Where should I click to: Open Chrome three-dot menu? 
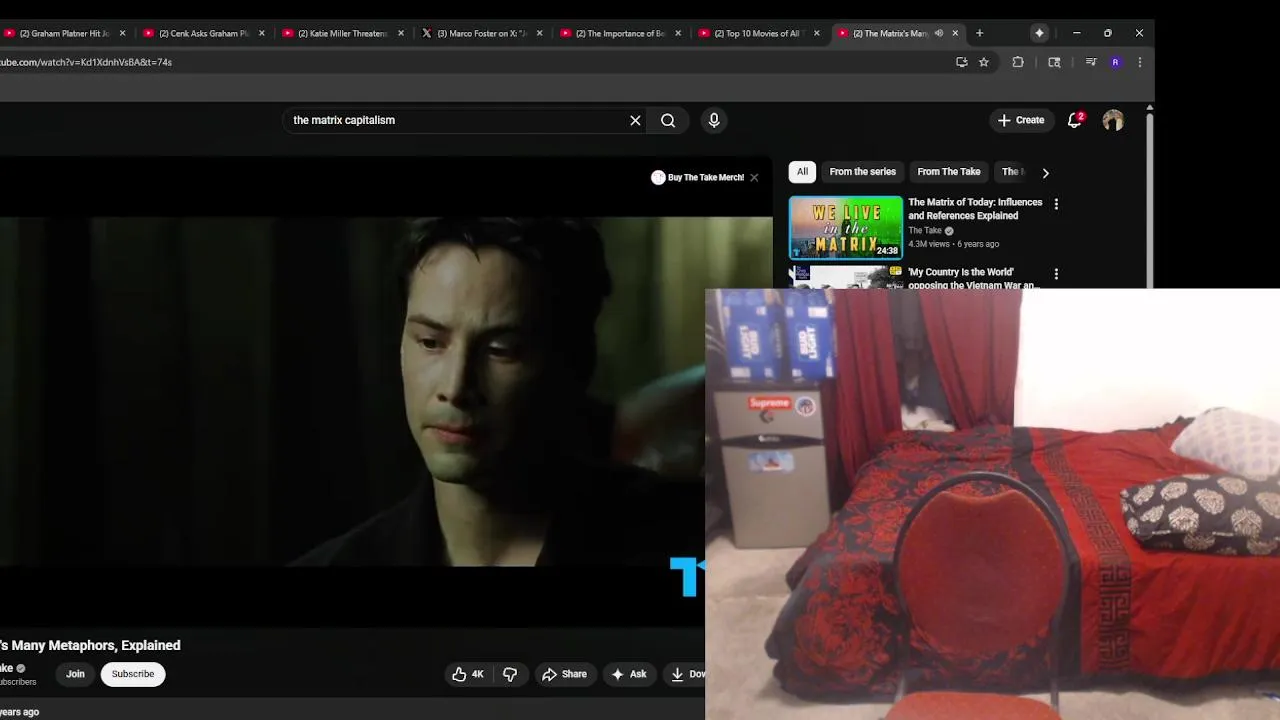coord(1140,62)
